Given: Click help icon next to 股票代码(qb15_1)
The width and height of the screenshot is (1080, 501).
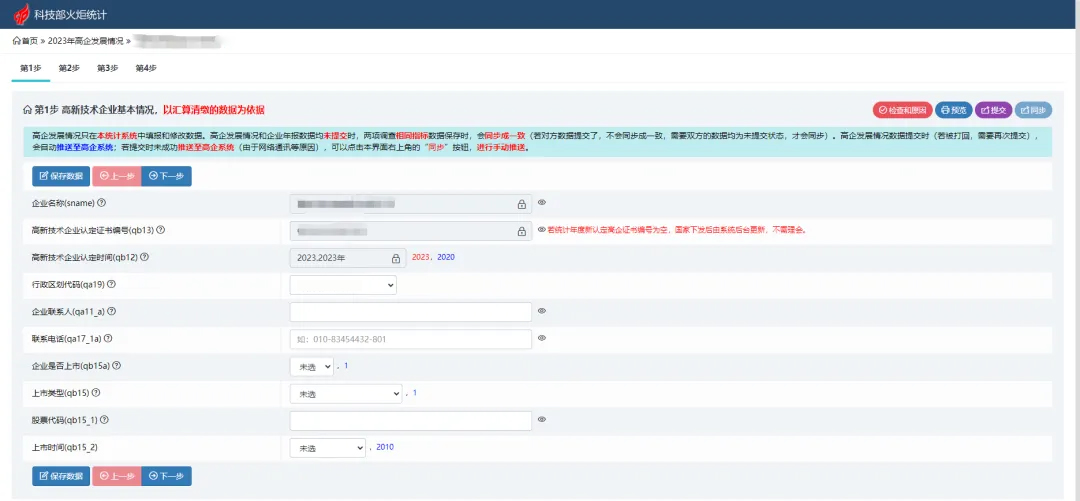Looking at the screenshot, I should (104, 420).
